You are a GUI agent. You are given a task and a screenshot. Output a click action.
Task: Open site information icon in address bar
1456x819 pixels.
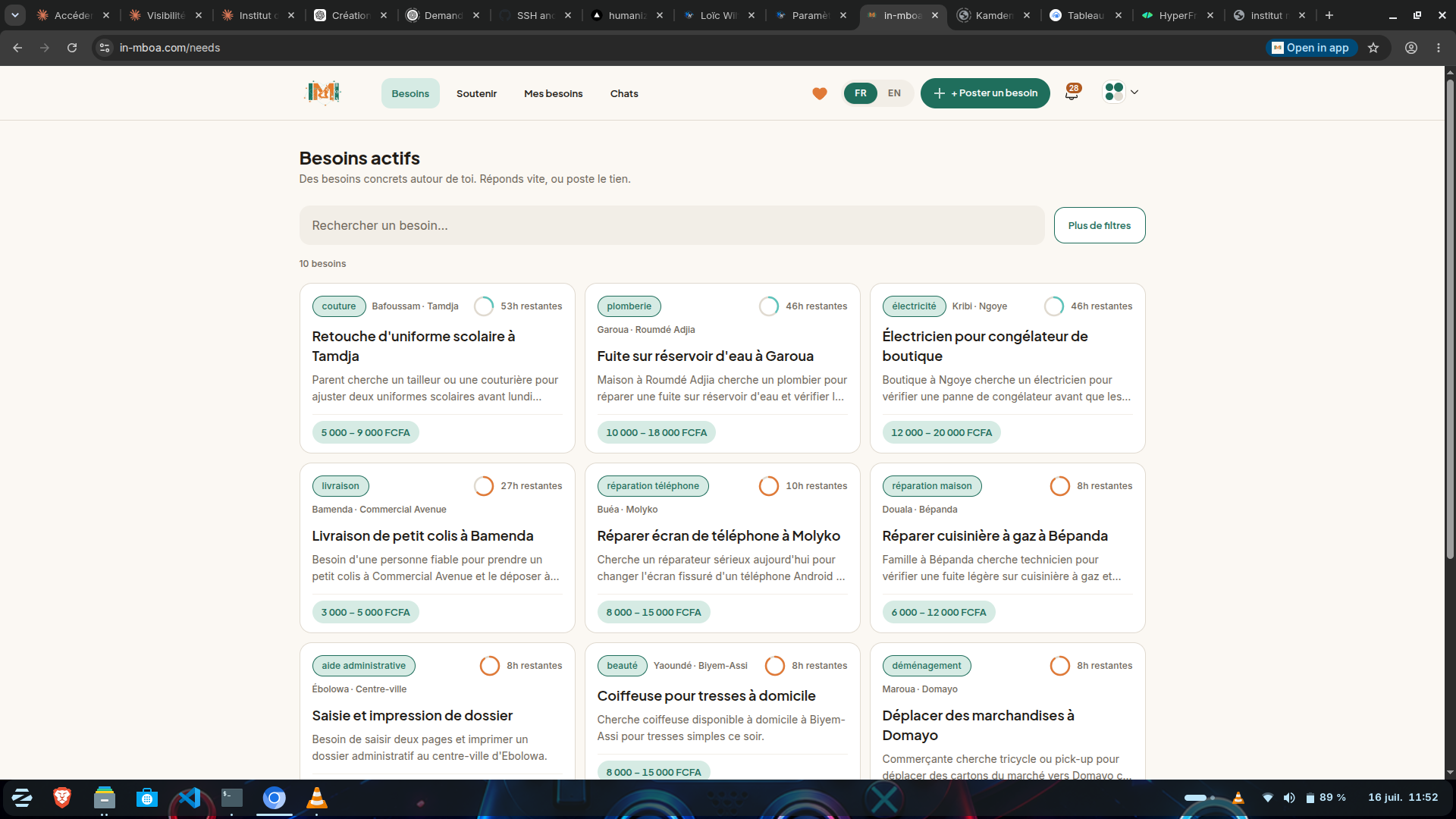105,48
